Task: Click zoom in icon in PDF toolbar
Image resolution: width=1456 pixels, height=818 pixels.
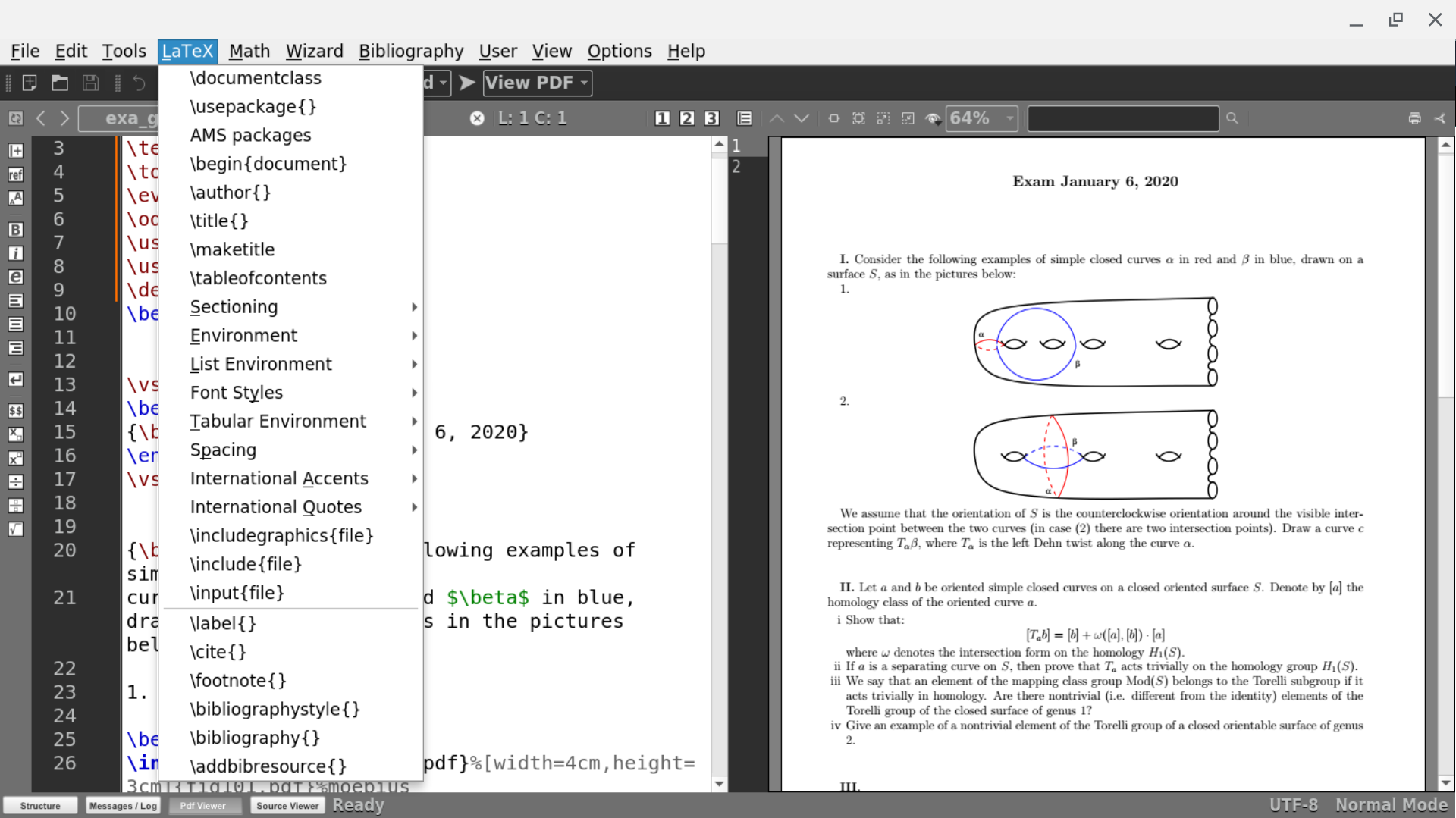Action: pos(883,118)
